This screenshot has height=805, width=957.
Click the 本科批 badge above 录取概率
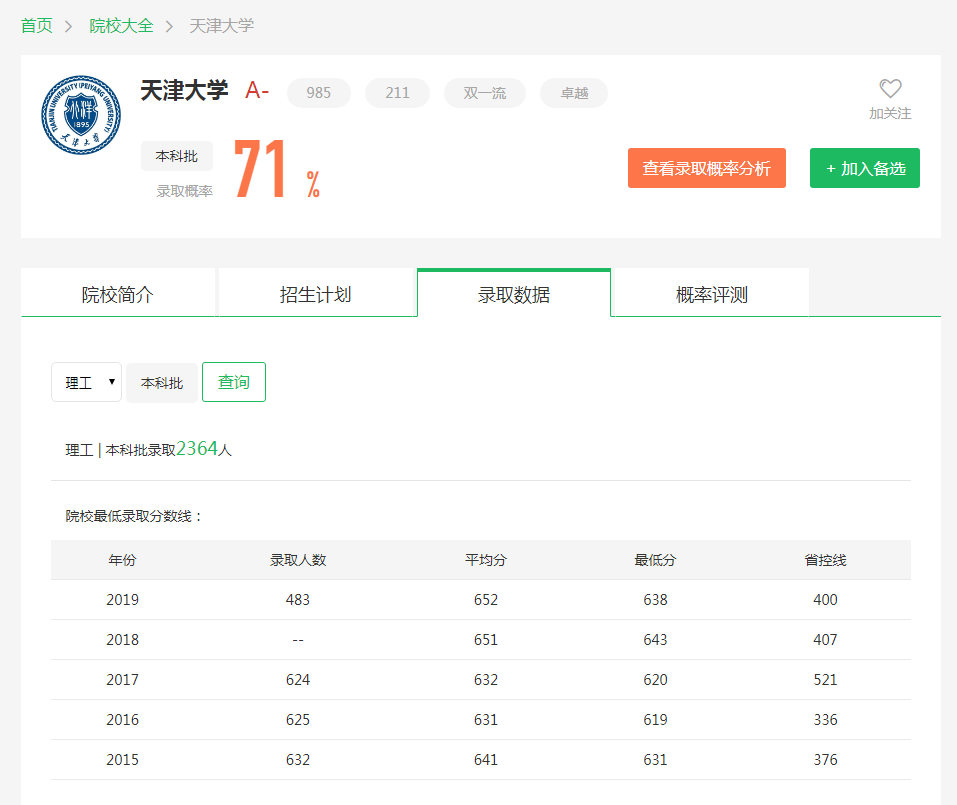point(177,156)
